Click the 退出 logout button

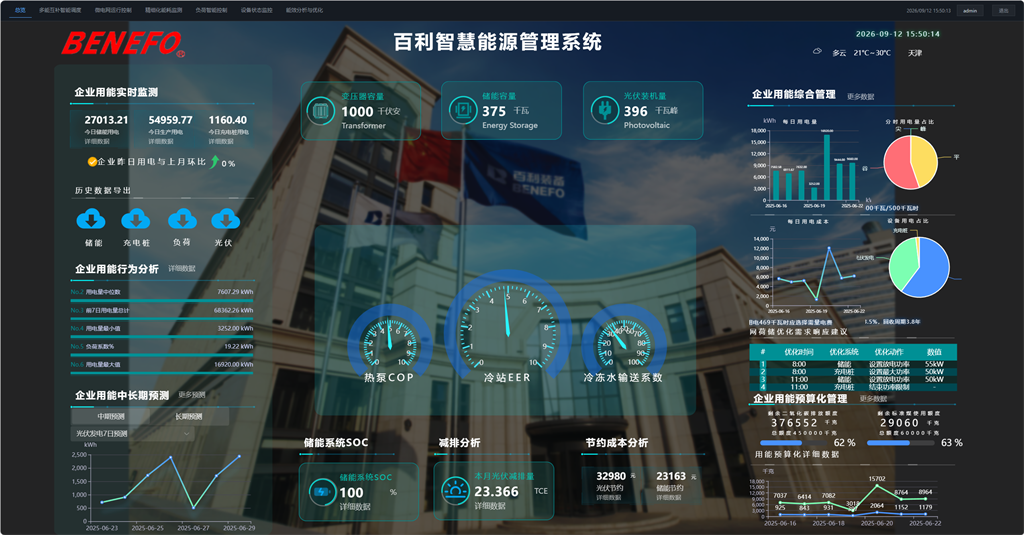pyautogui.click(x=1004, y=10)
